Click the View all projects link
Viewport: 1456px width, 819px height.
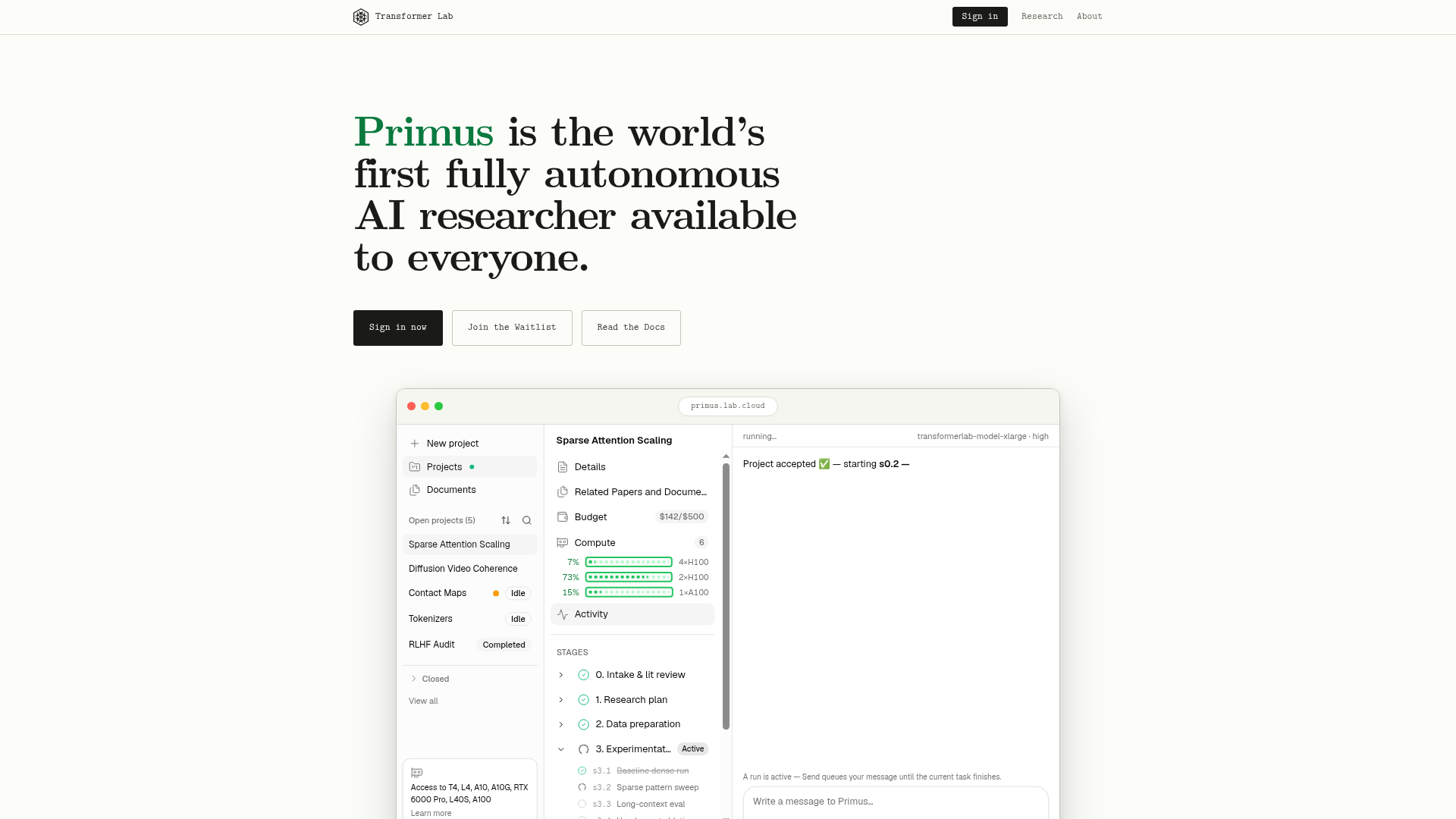(x=423, y=701)
